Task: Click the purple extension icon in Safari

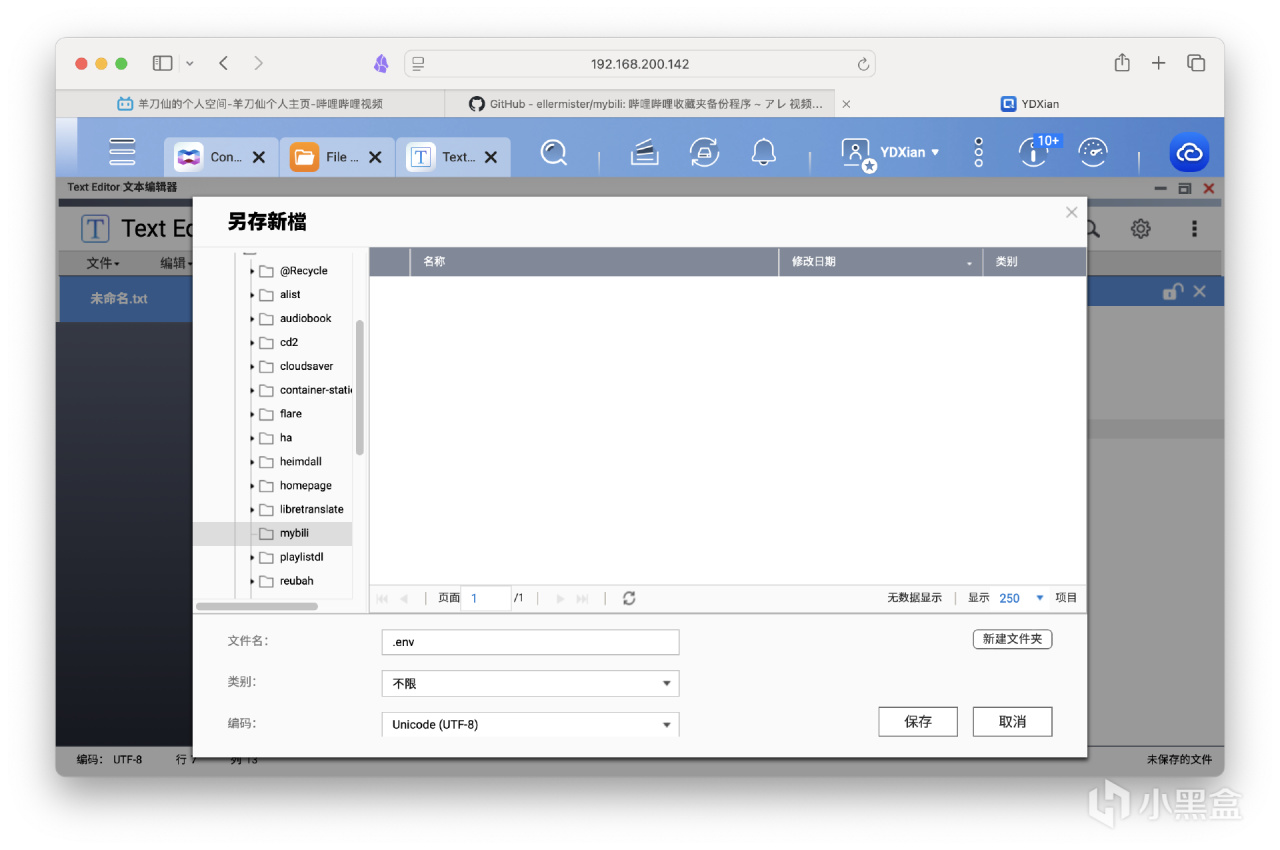Action: tap(381, 64)
